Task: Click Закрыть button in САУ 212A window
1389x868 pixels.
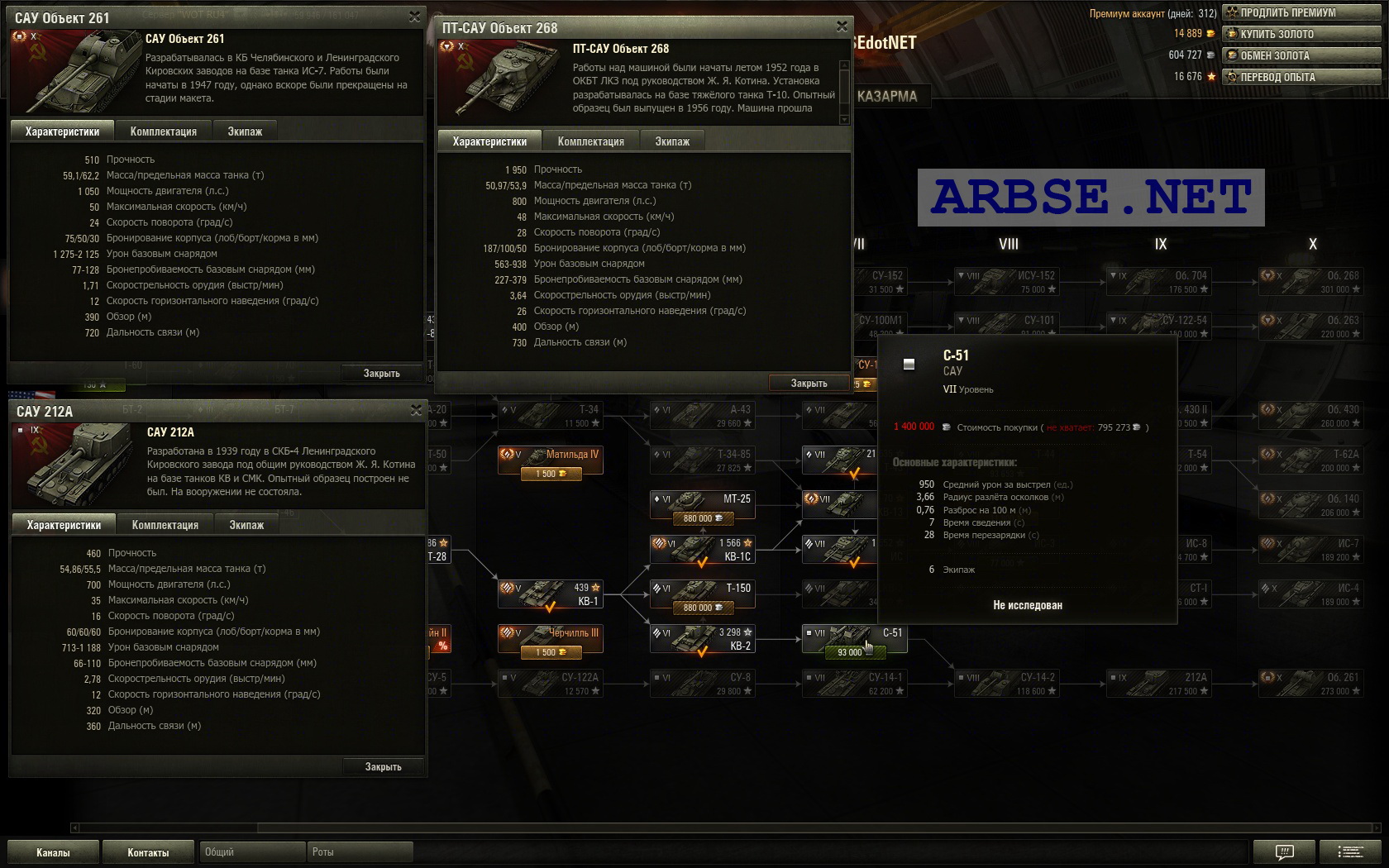Action: (x=383, y=767)
